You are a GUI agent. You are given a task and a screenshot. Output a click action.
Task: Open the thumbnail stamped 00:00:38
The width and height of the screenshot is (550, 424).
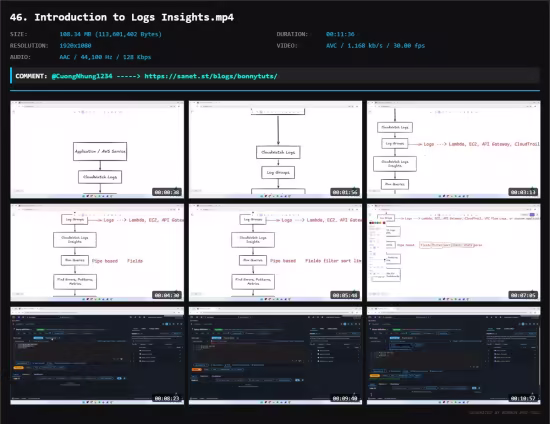click(x=97, y=149)
